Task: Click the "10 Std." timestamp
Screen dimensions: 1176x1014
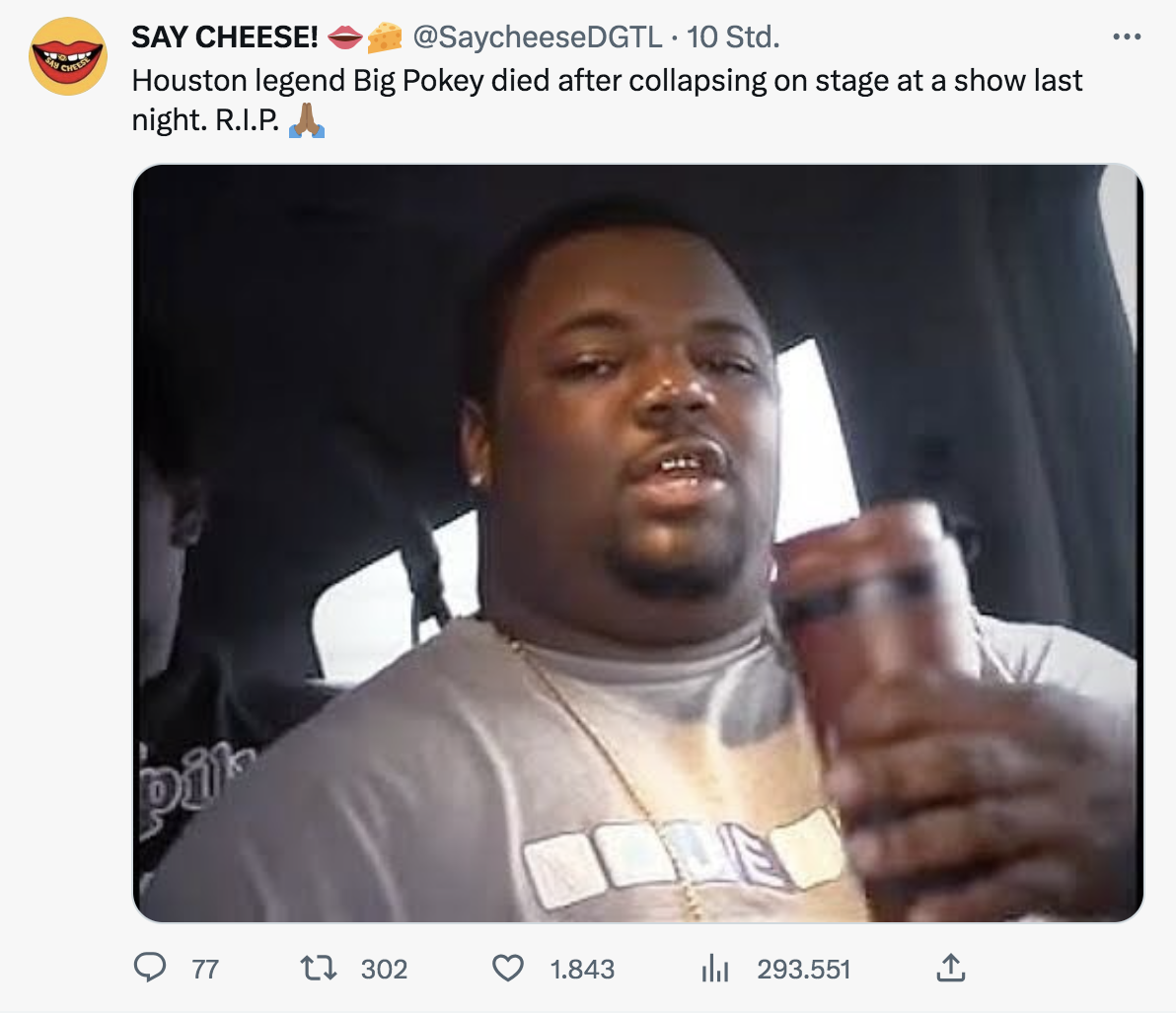Action: tap(733, 37)
